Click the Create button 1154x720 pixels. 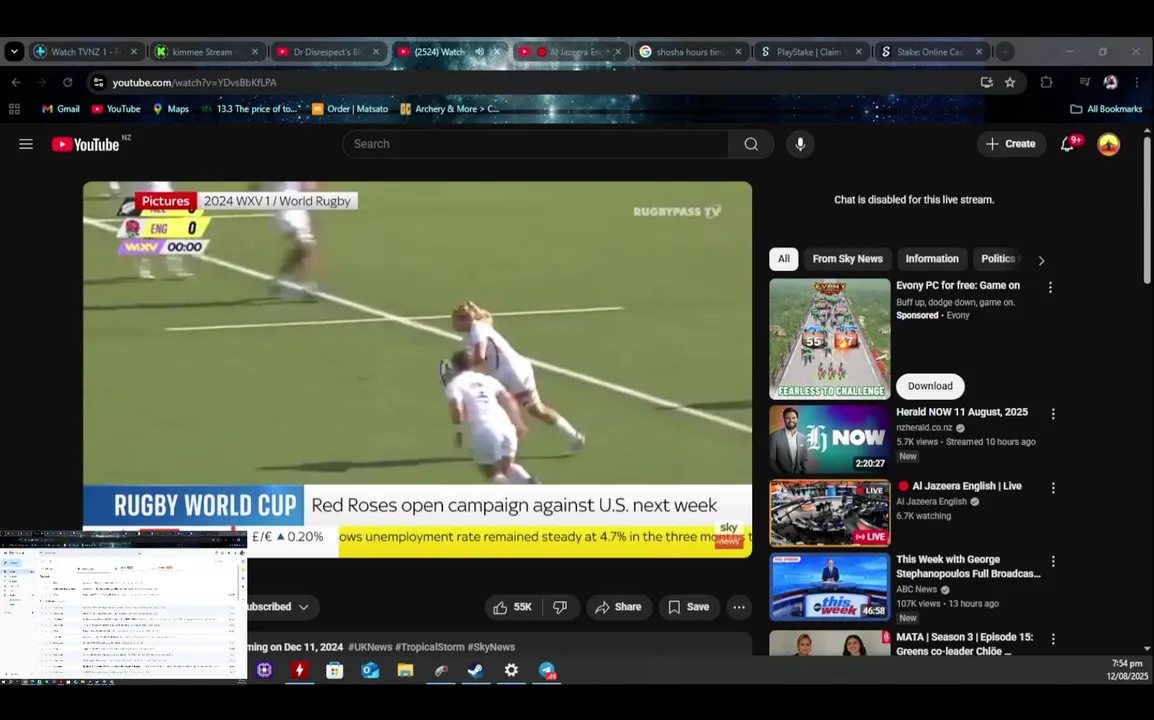[x=1011, y=144]
